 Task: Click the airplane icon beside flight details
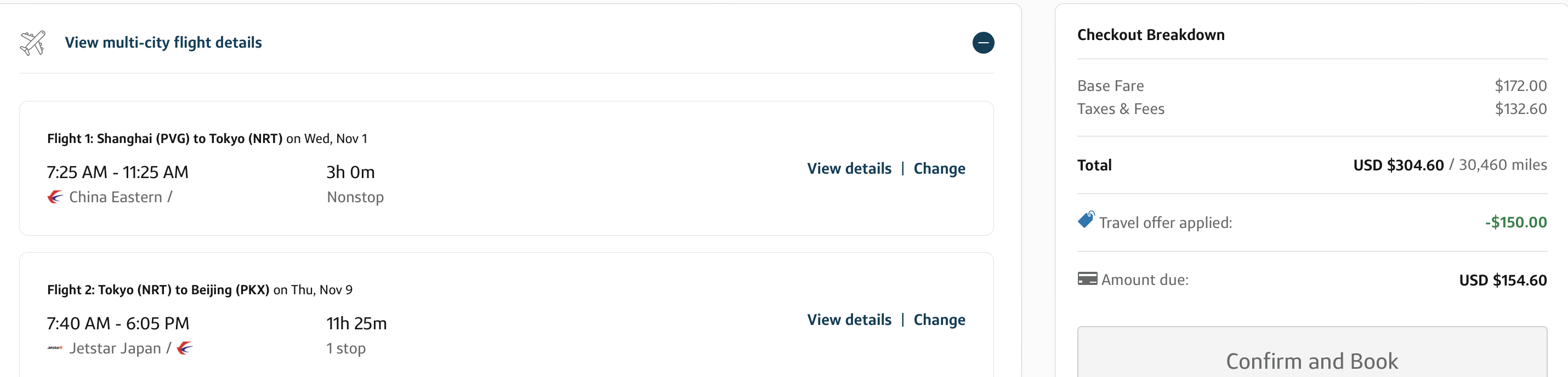[x=33, y=43]
